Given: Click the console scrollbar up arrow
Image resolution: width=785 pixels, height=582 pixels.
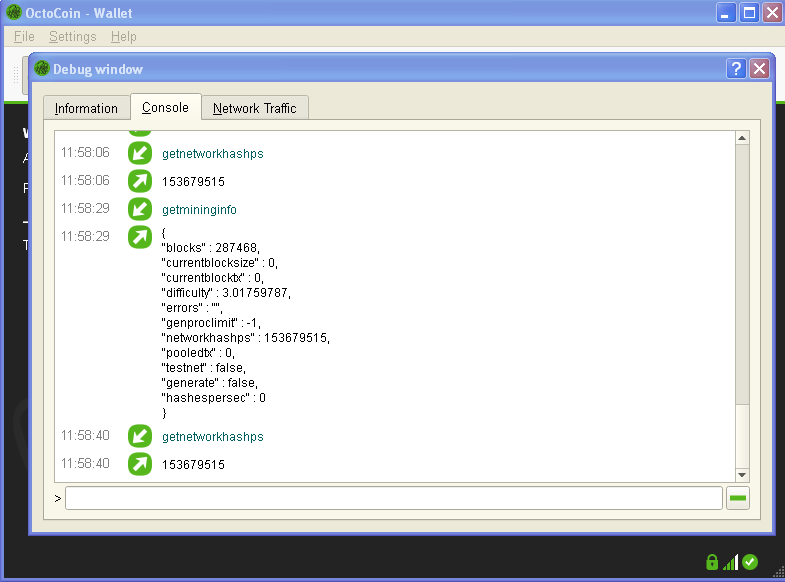Looking at the screenshot, I should 742,138.
